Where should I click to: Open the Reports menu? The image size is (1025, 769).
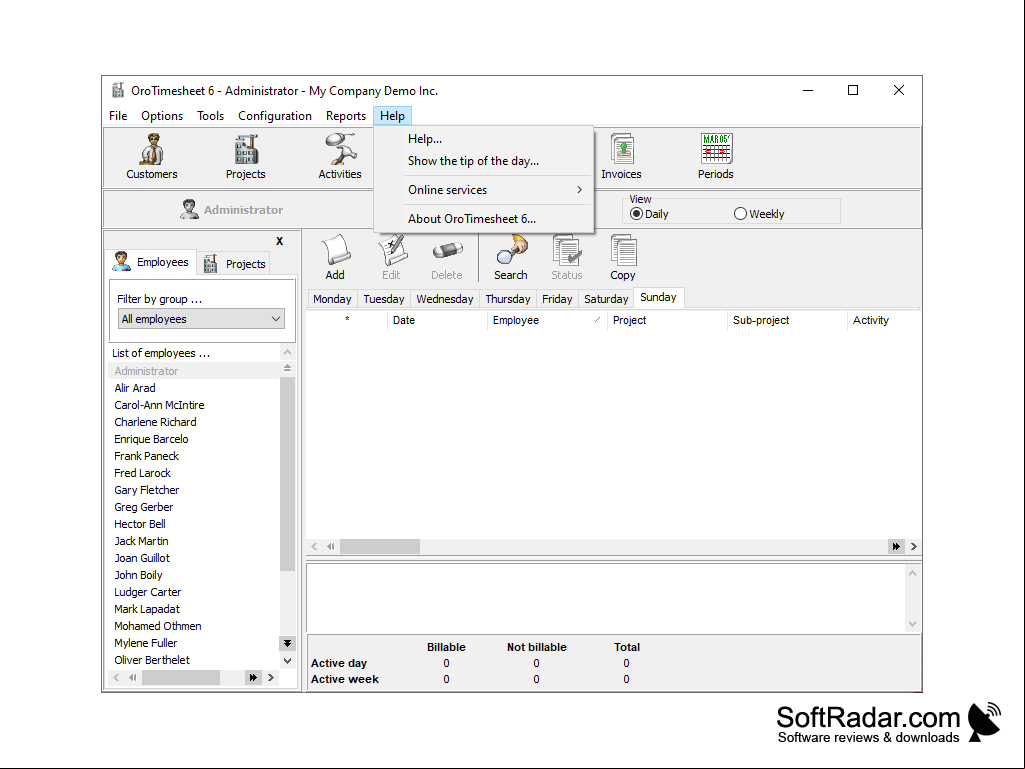point(346,116)
